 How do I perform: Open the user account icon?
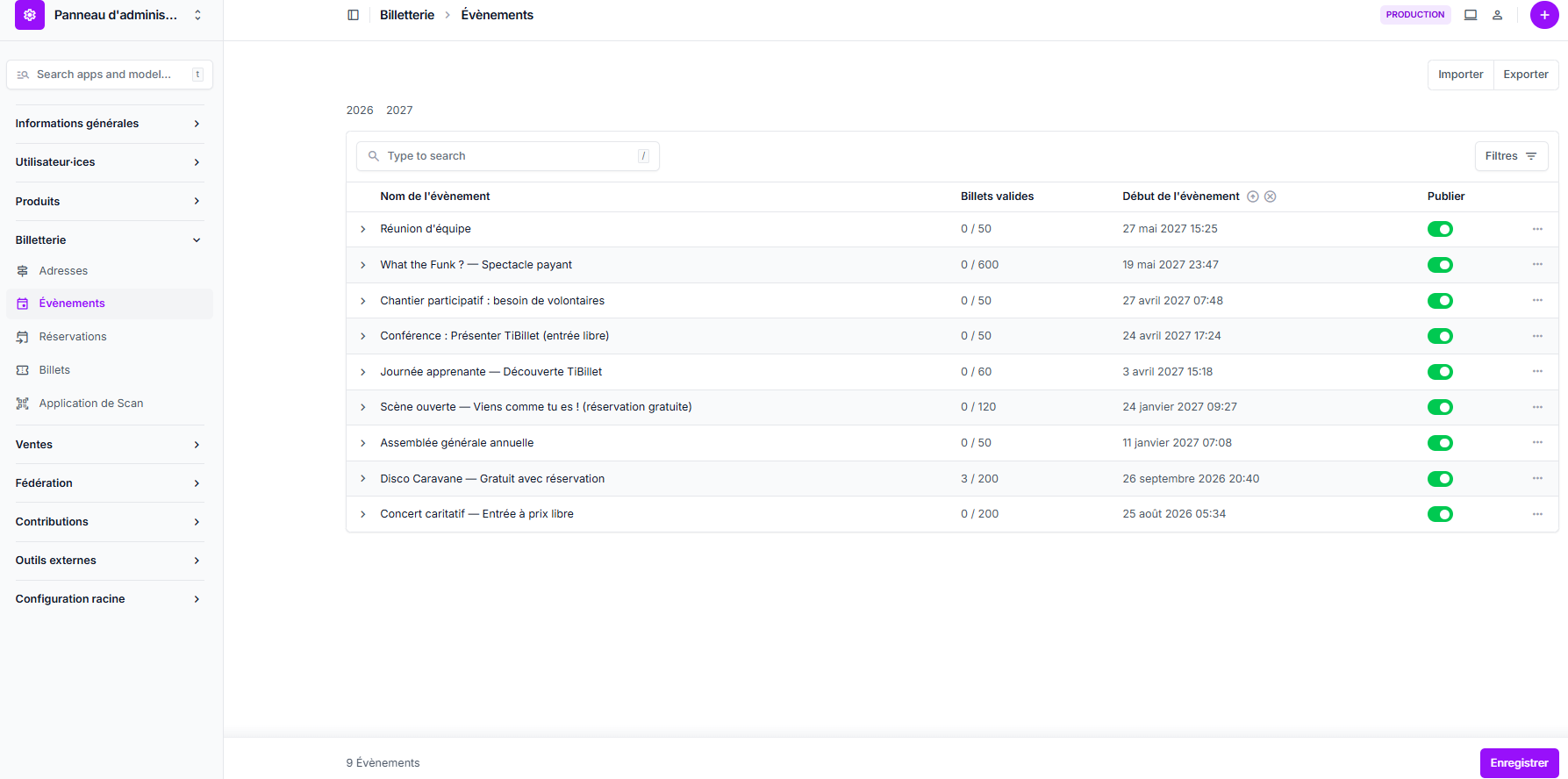point(1497,15)
